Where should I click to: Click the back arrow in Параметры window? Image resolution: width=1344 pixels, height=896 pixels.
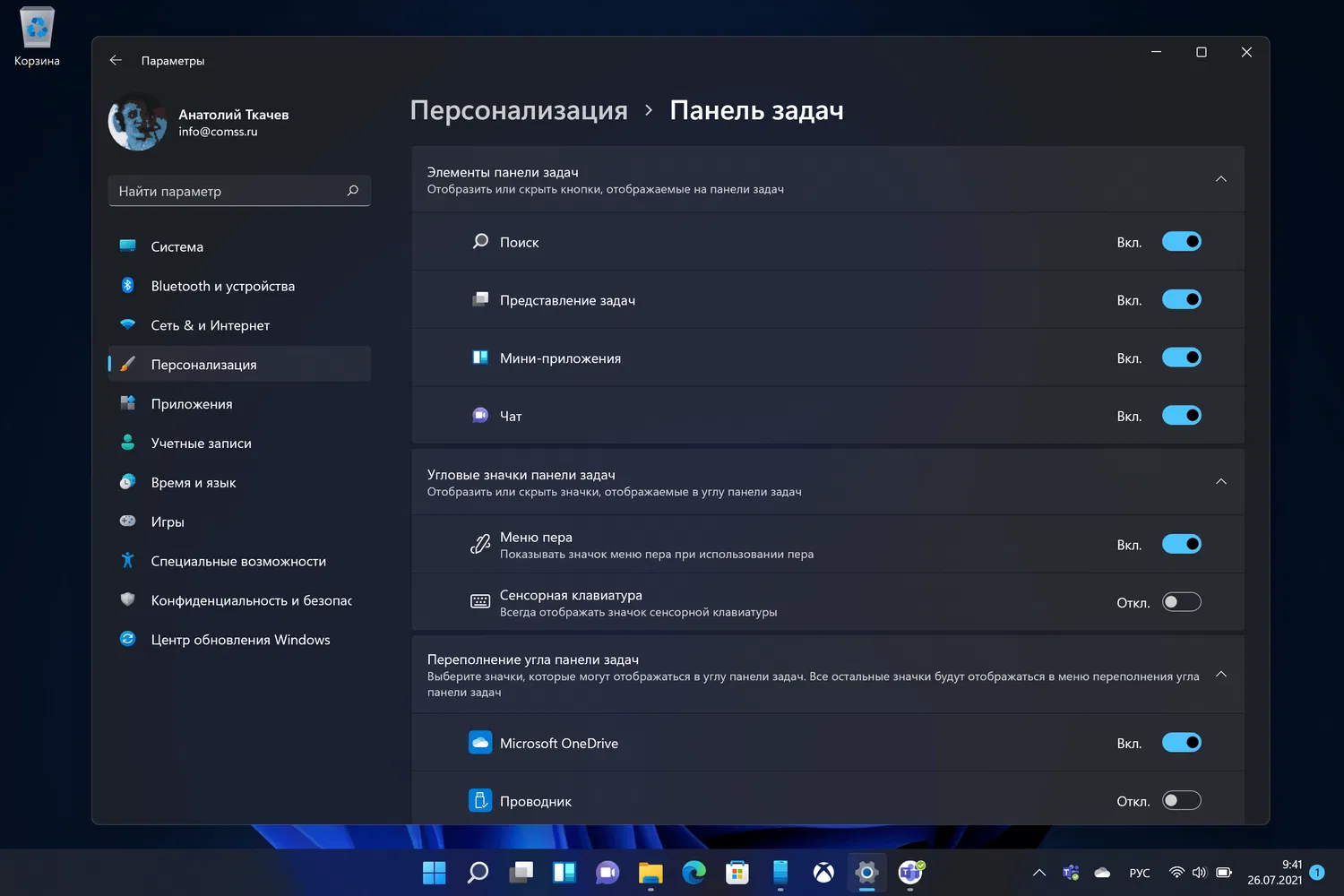pyautogui.click(x=116, y=60)
